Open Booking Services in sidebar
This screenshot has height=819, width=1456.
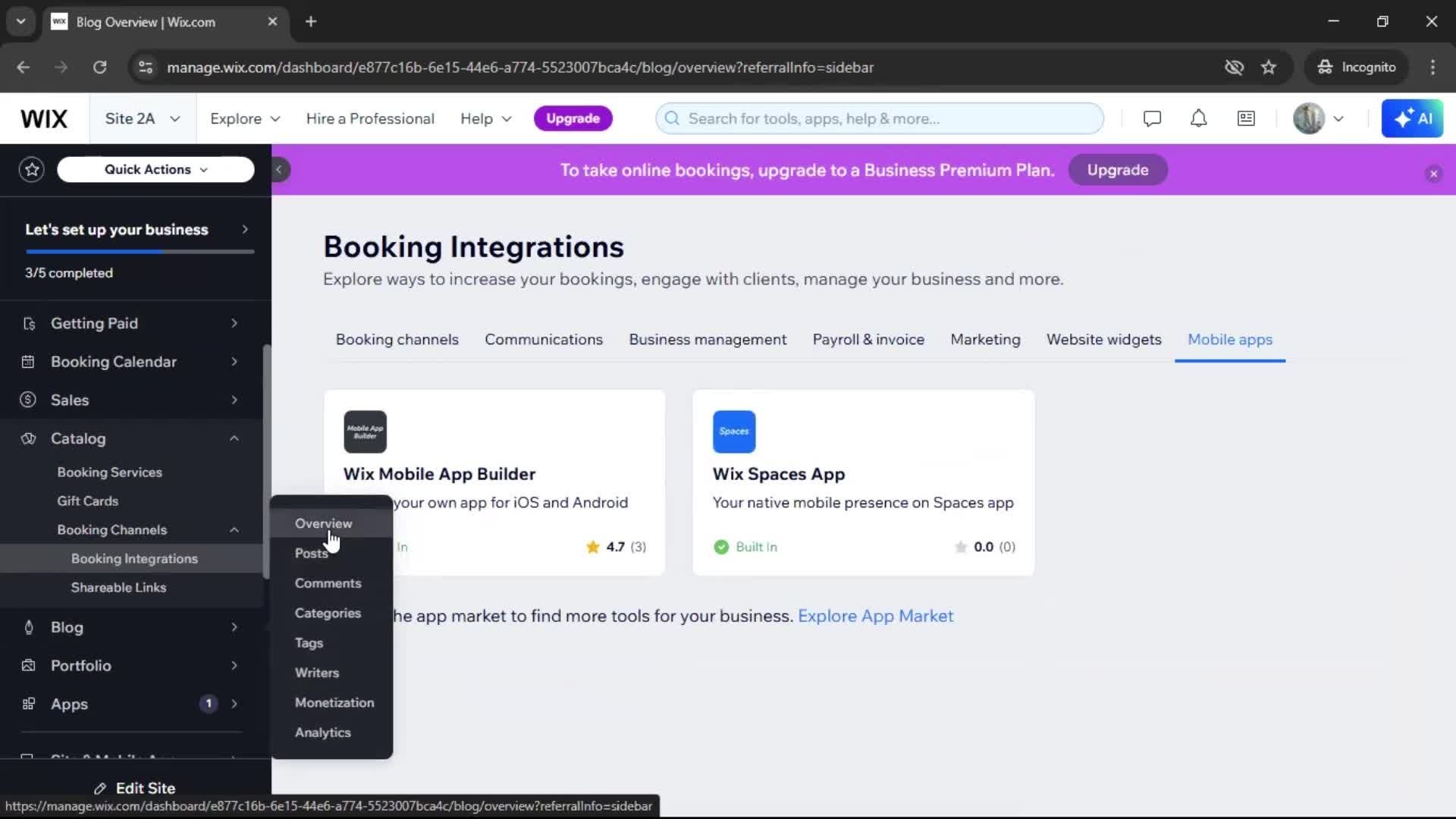110,472
